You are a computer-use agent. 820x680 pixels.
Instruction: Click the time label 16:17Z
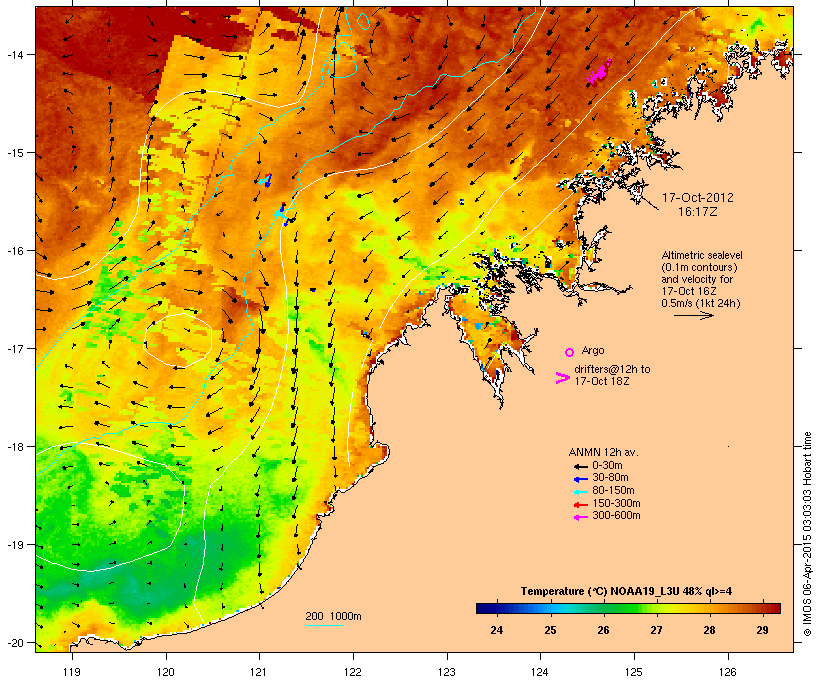(x=698, y=212)
